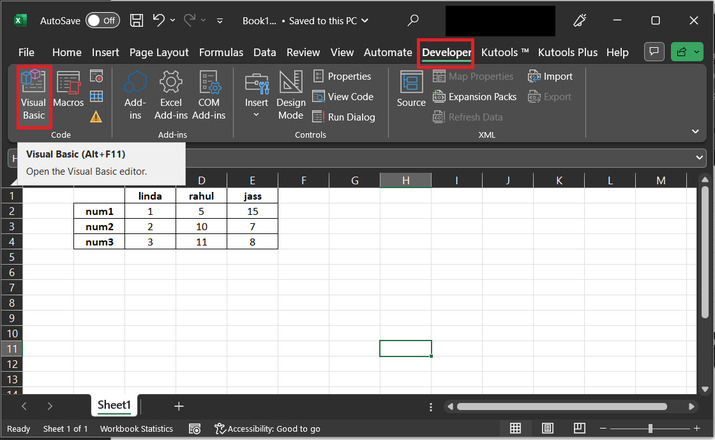Click Workbook Statistics in status bar
The height and width of the screenshot is (440, 715).
click(x=136, y=429)
